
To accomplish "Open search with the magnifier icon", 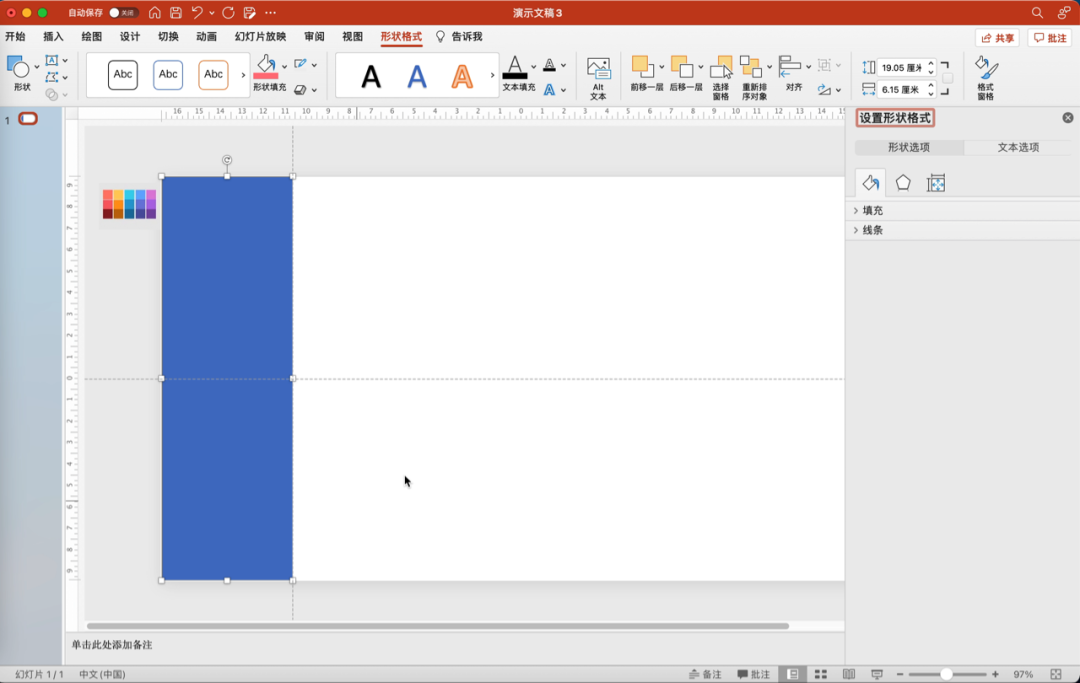I will [1037, 12].
